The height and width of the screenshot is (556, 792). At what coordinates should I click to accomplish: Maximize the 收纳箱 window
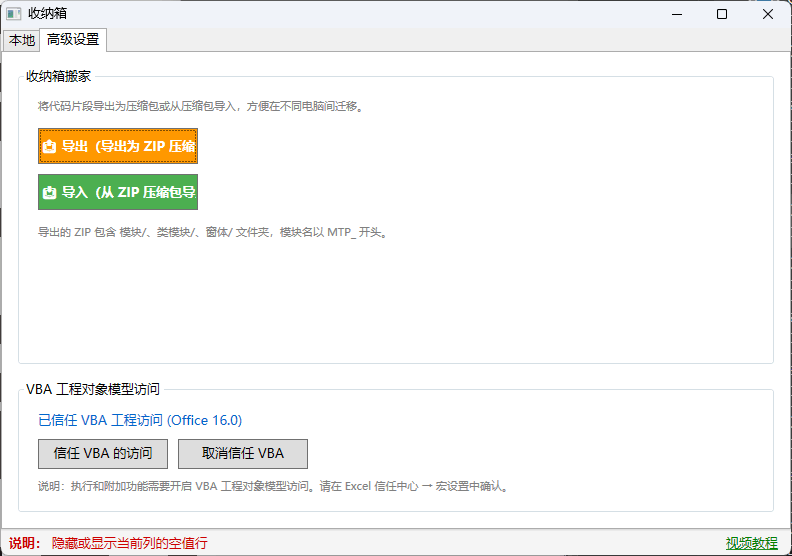pos(722,14)
